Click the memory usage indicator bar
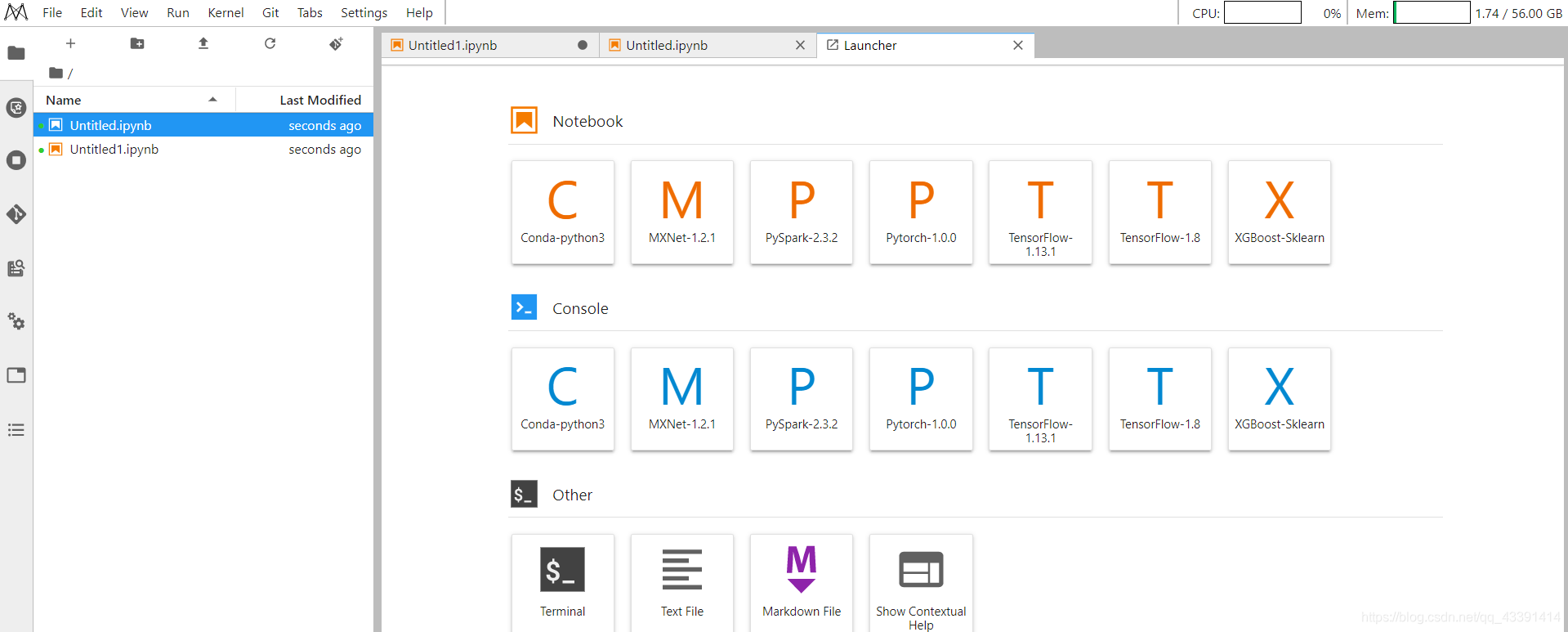Screen dimensions: 1568x632 point(1432,12)
